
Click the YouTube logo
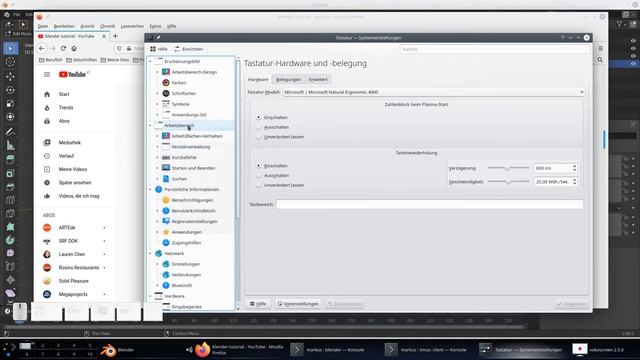pyautogui.click(x=73, y=74)
